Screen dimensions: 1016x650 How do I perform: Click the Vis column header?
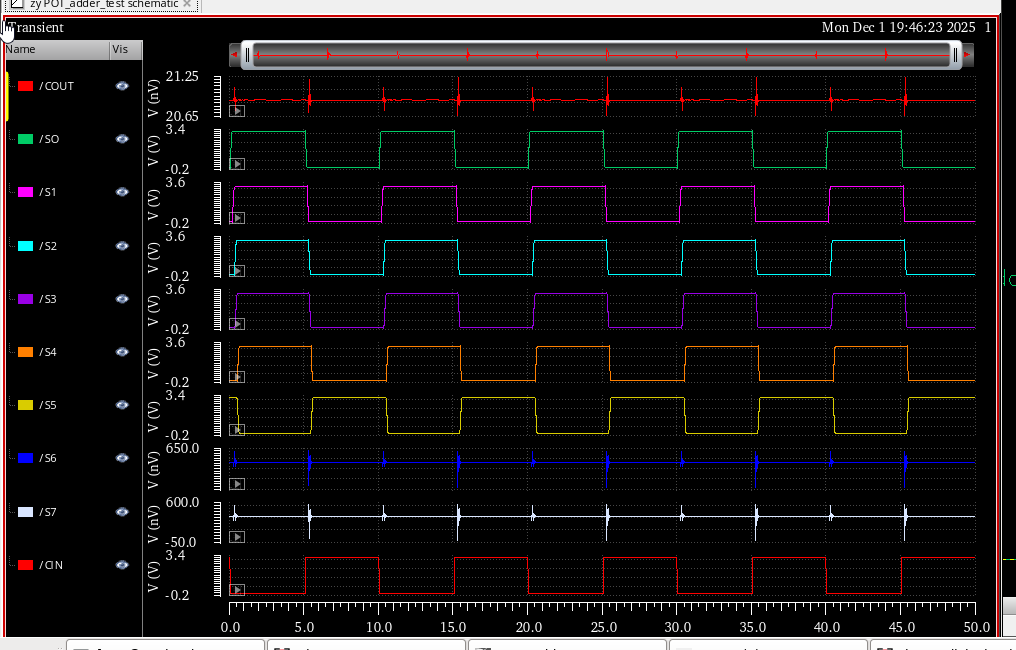coord(121,49)
